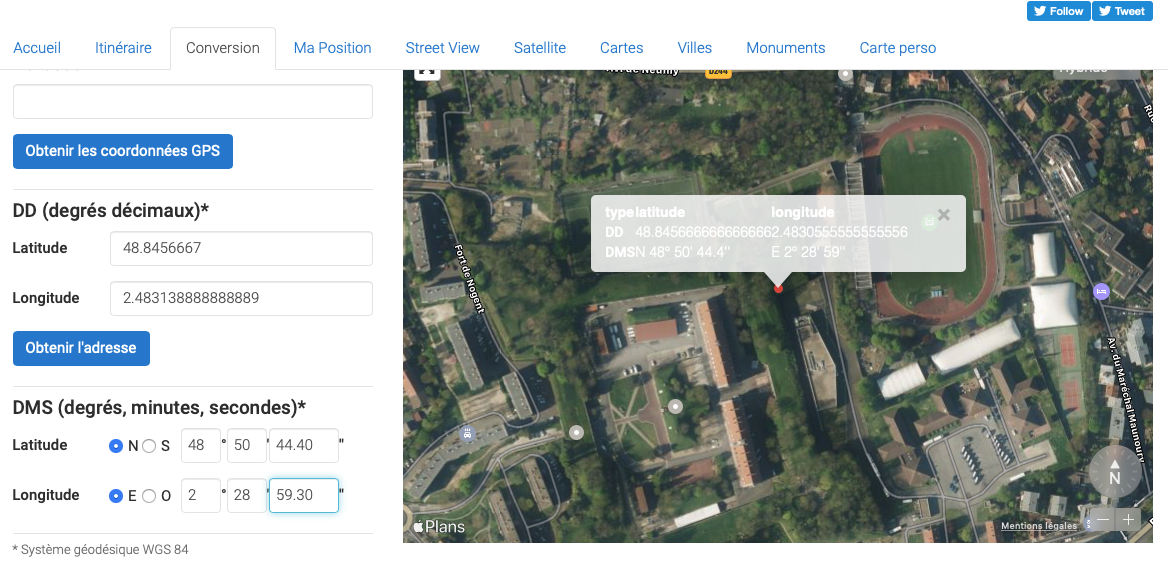Open the Hybride map type selector

(x=1096, y=72)
